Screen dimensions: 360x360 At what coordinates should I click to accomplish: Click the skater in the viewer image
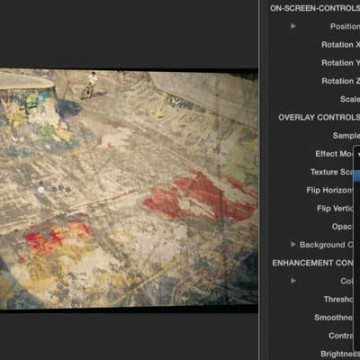(x=89, y=85)
